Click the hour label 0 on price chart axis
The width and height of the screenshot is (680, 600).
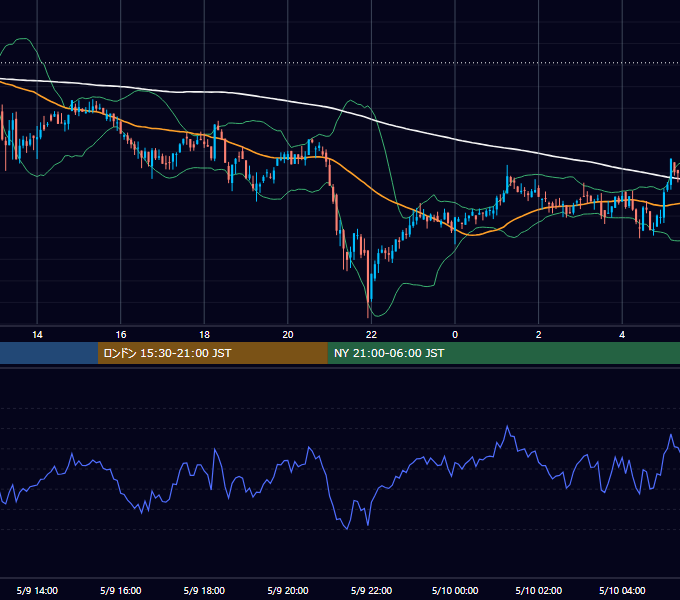pos(455,335)
